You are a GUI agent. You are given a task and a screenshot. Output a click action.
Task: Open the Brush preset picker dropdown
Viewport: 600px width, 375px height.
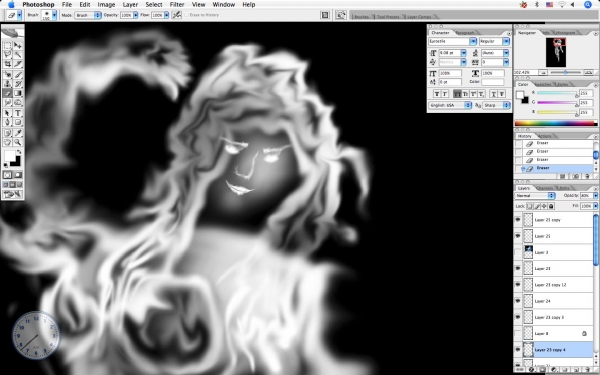point(54,15)
